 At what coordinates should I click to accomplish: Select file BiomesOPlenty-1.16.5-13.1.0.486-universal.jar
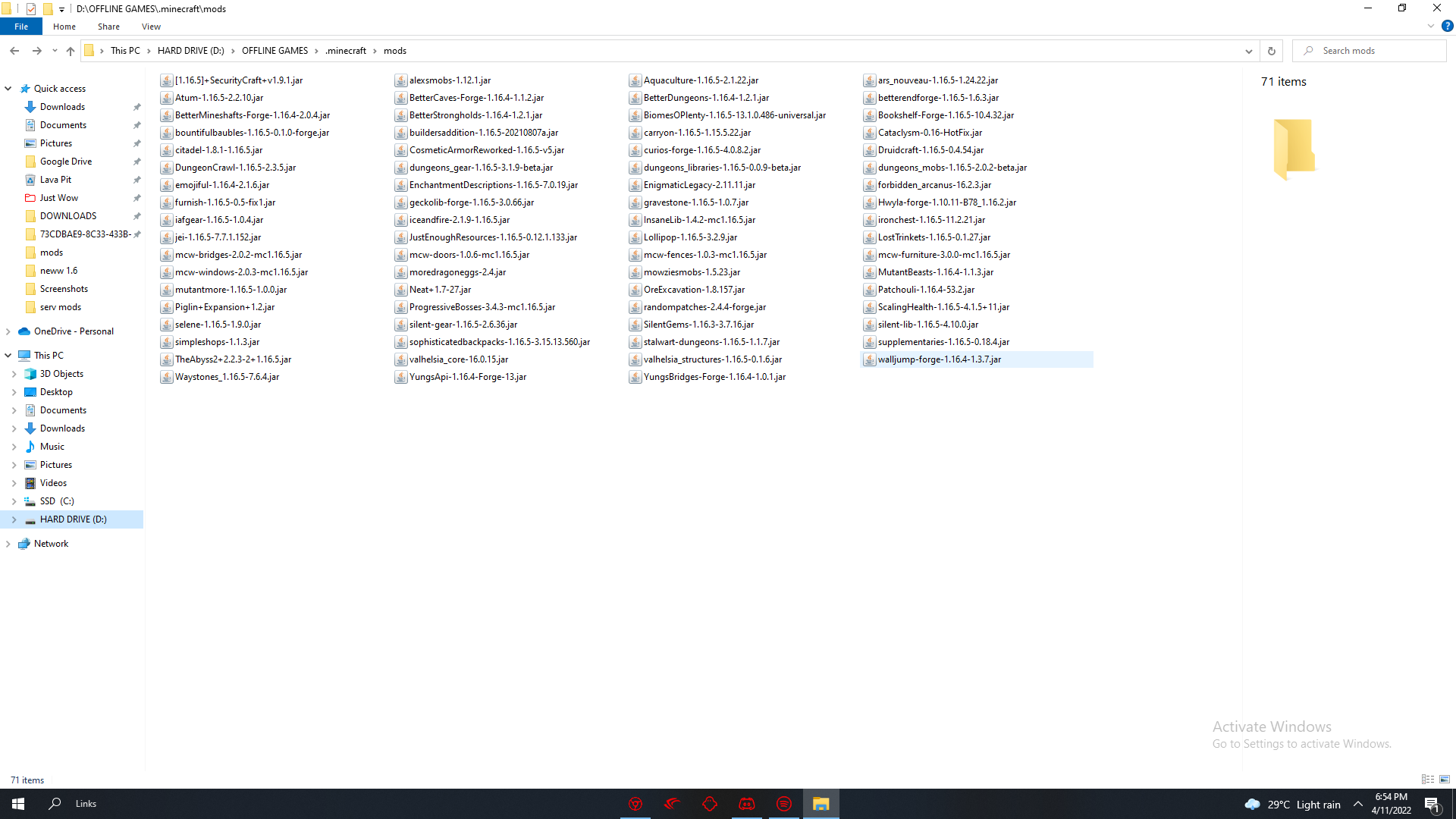click(735, 115)
